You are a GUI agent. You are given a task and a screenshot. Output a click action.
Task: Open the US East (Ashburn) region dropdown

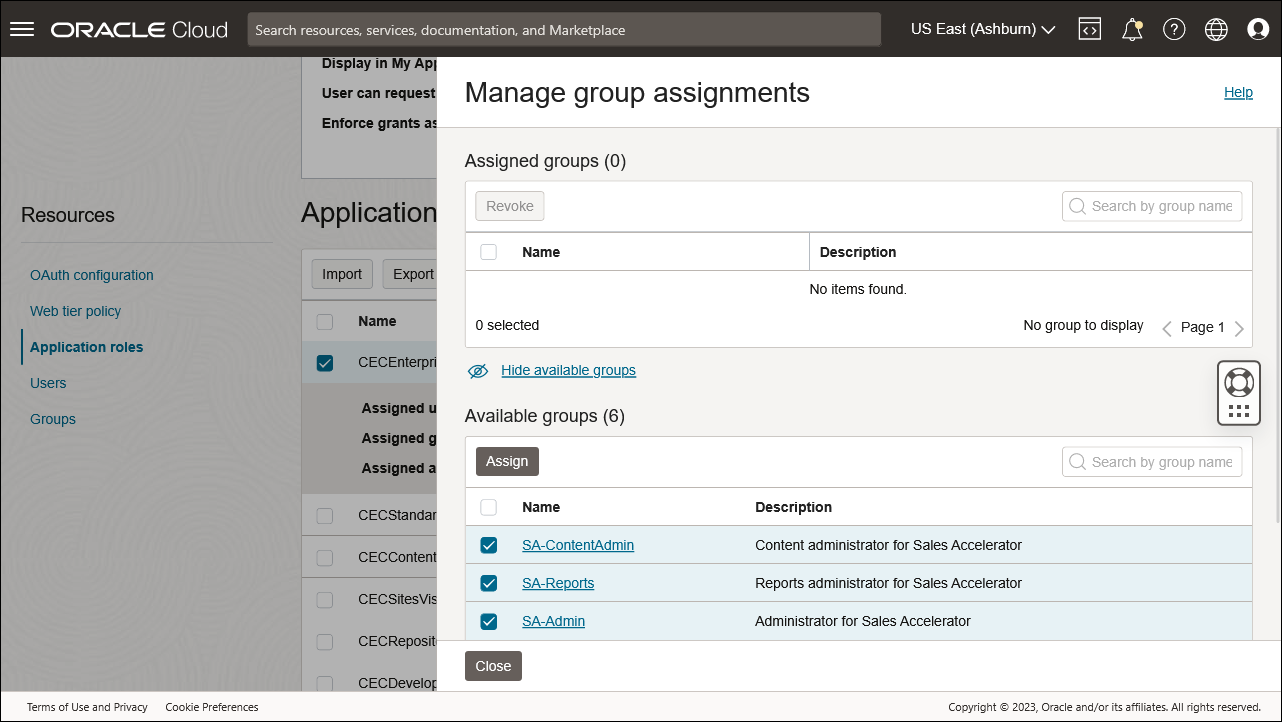click(981, 29)
